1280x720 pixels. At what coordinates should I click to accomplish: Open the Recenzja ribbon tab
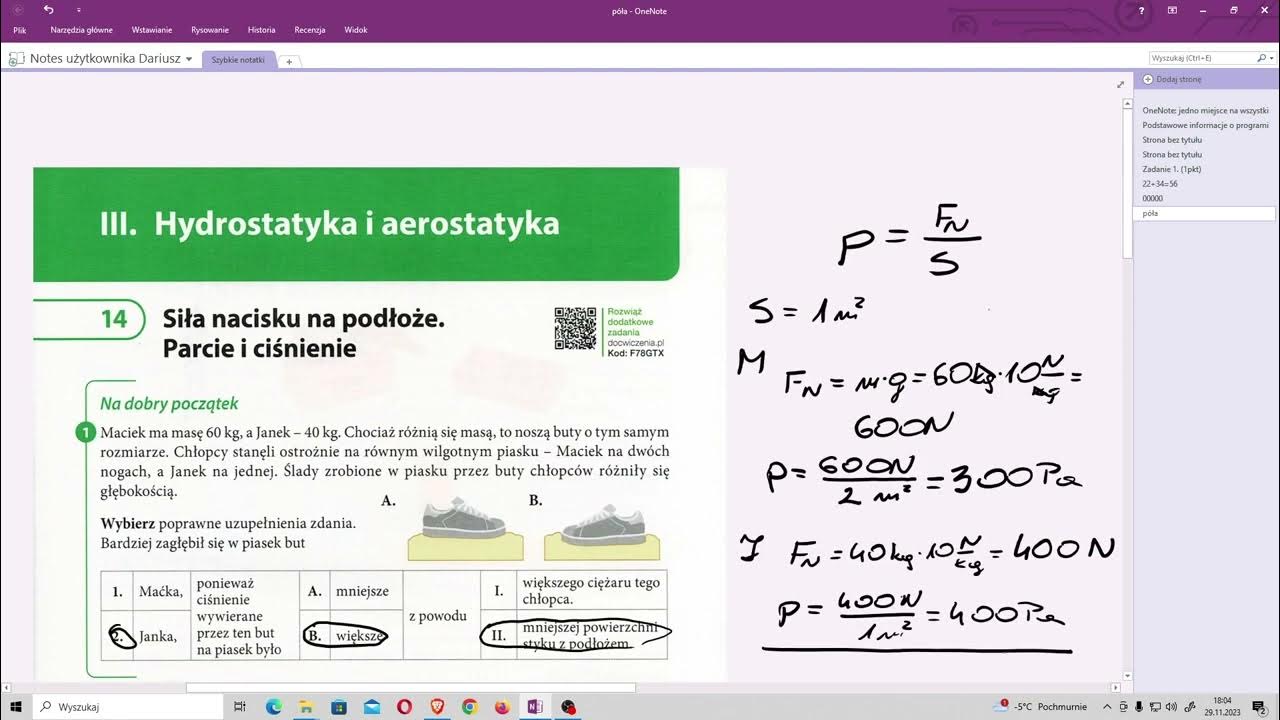310,30
